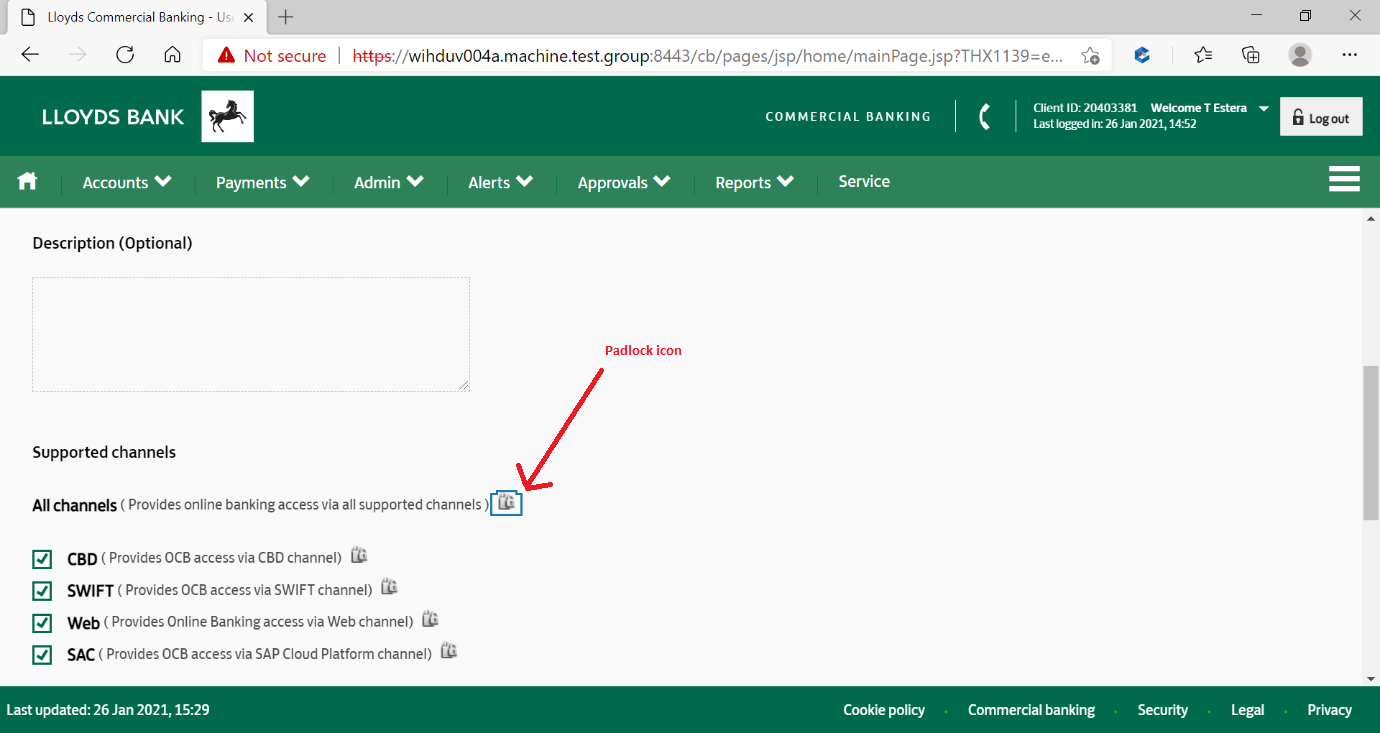Open the Collections icon in the browser toolbar
Image resolution: width=1380 pixels, height=733 pixels.
tap(1251, 55)
